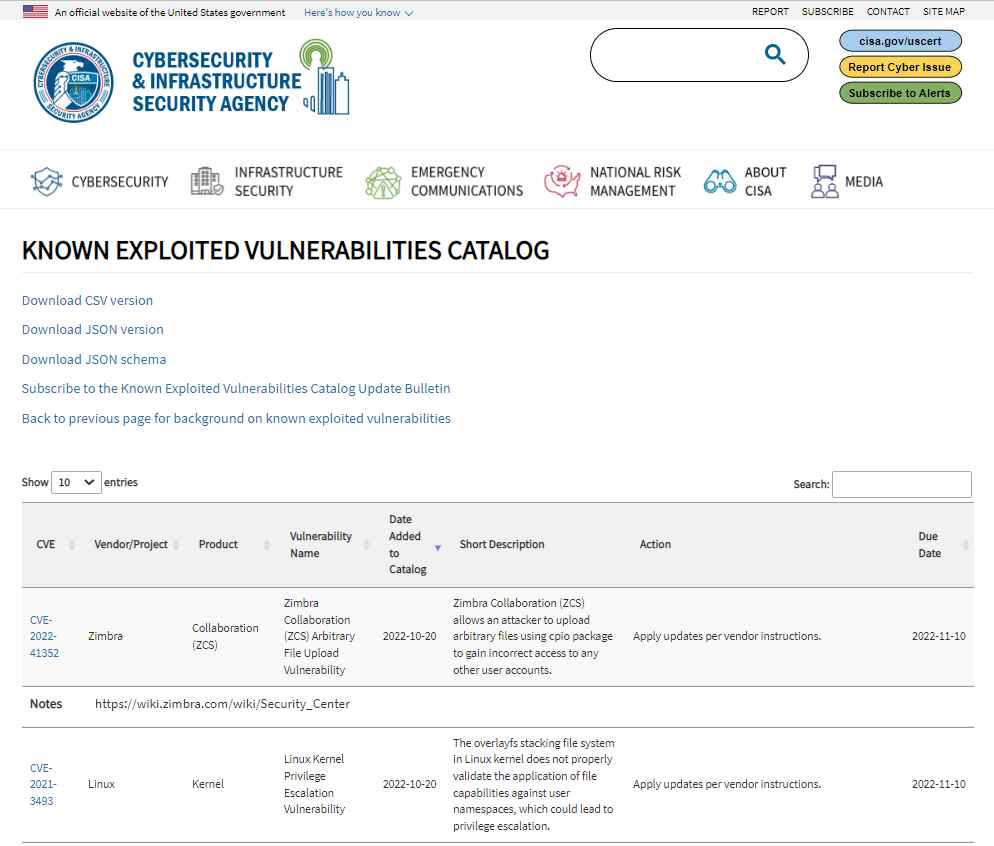Click the Cybersecurity shield icon
Image resolution: width=994 pixels, height=846 pixels.
click(x=46, y=181)
